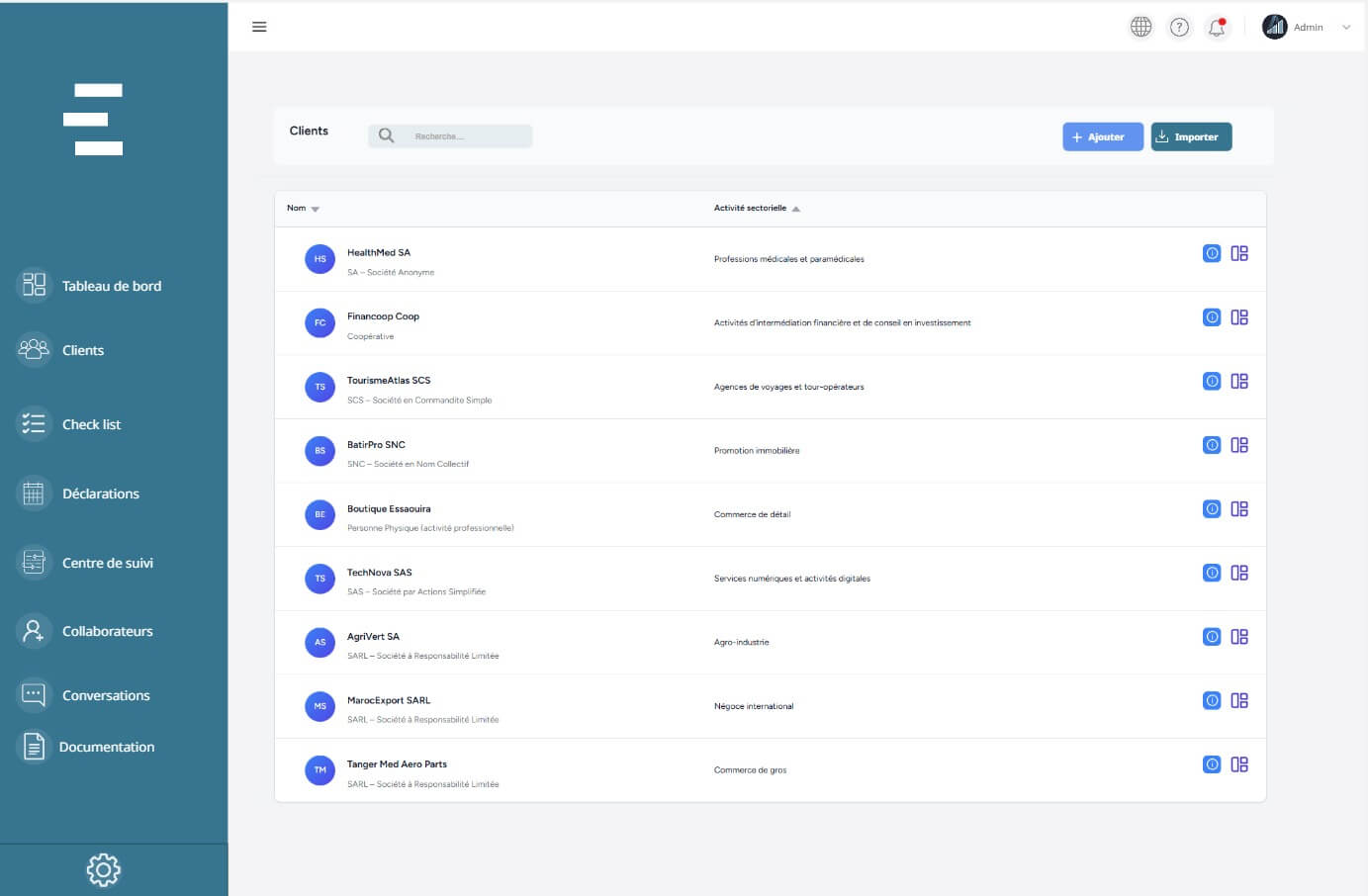
Task: Click info icon for Tanger Med Aero Parts
Action: pos(1212,764)
